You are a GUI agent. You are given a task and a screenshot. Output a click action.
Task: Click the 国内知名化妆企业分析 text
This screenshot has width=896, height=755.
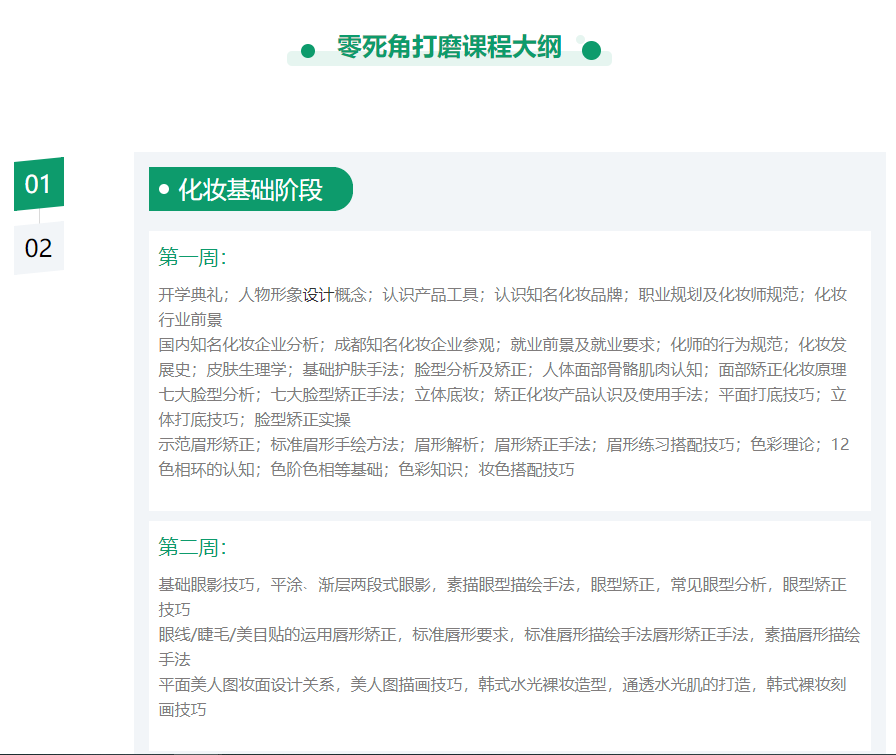click(x=238, y=345)
